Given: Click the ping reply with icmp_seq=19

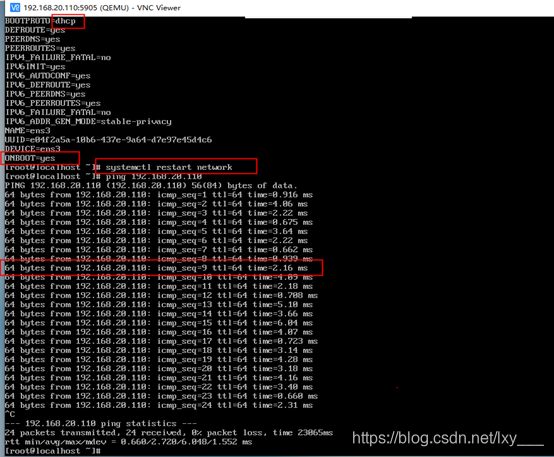Looking at the screenshot, I should (x=159, y=360).
